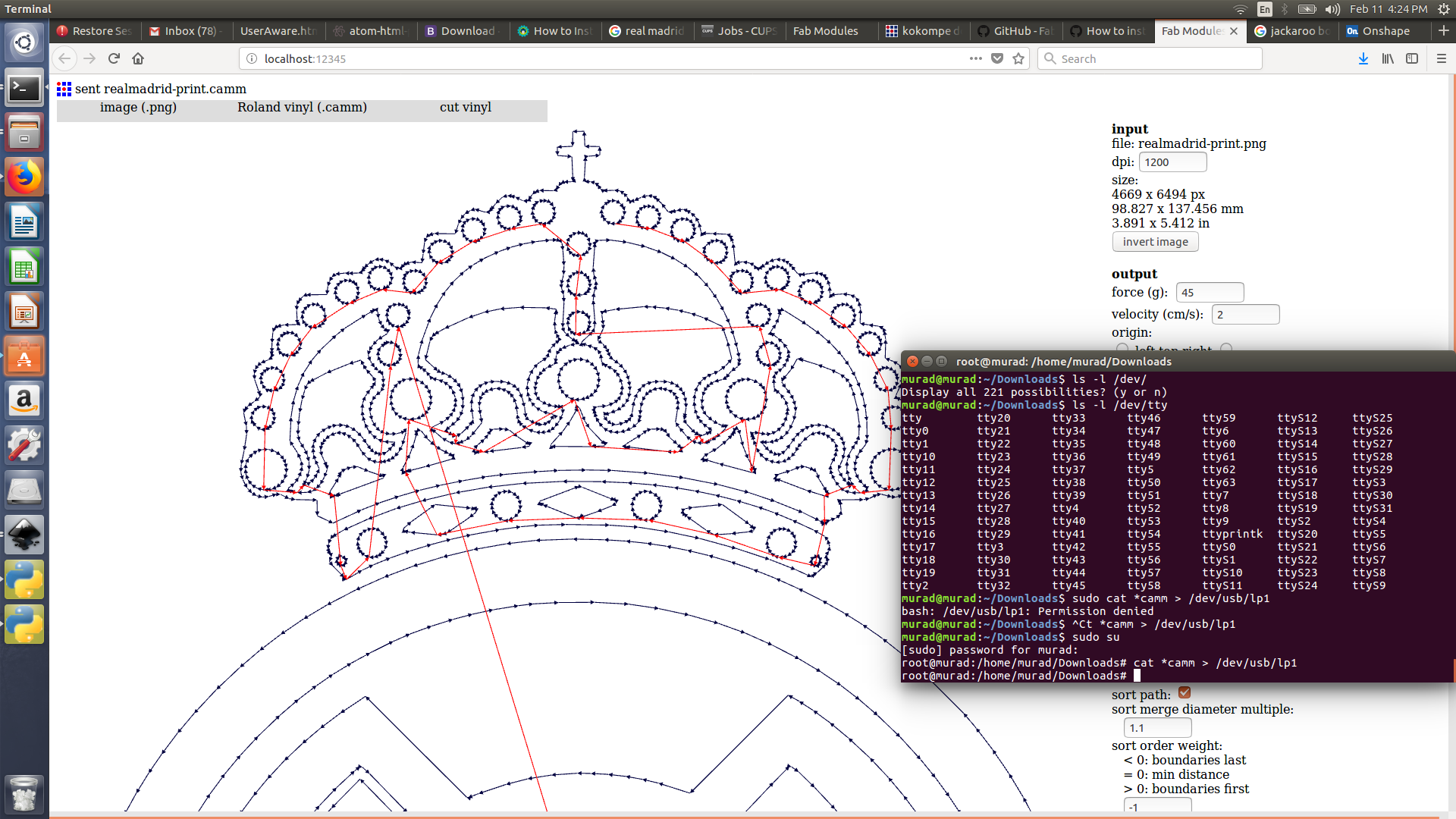Open the clock showing Feb 11 4:24 PM
Screen dimensions: 1456x819
pos(1388,9)
